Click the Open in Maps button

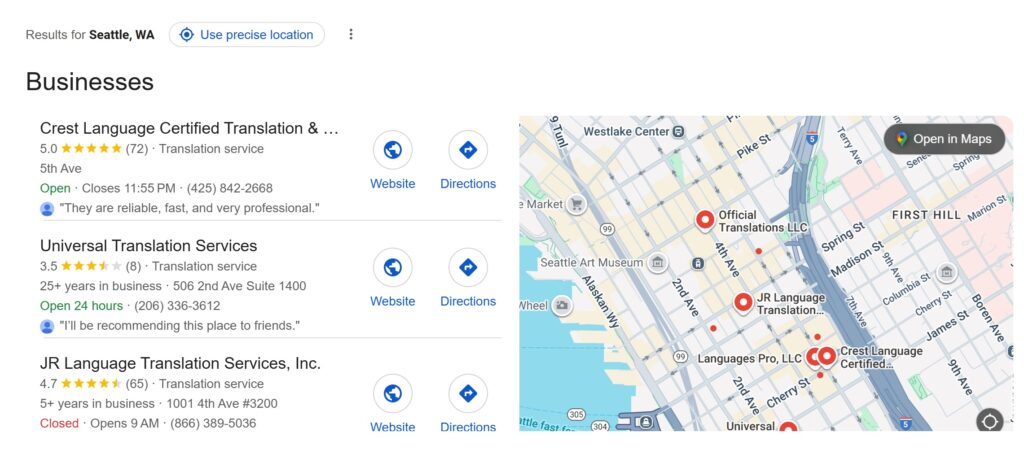(x=944, y=139)
